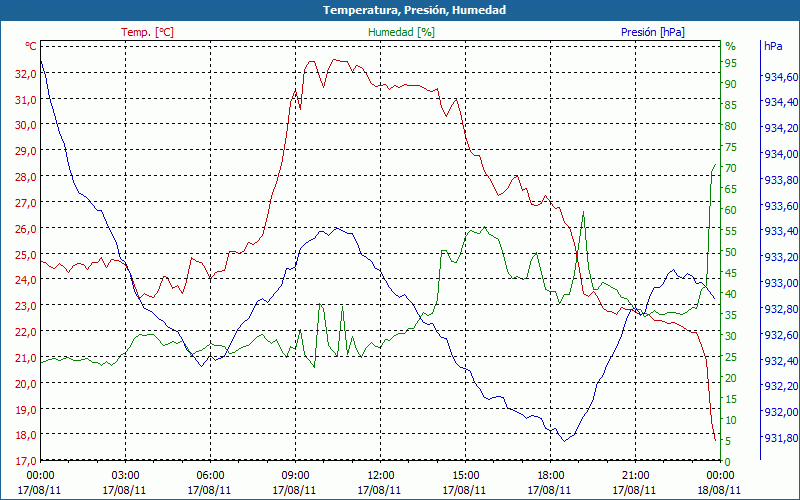Viewport: 800px width, 500px height.
Task: Click pressure axis value "932,20"
Action: 781,386
